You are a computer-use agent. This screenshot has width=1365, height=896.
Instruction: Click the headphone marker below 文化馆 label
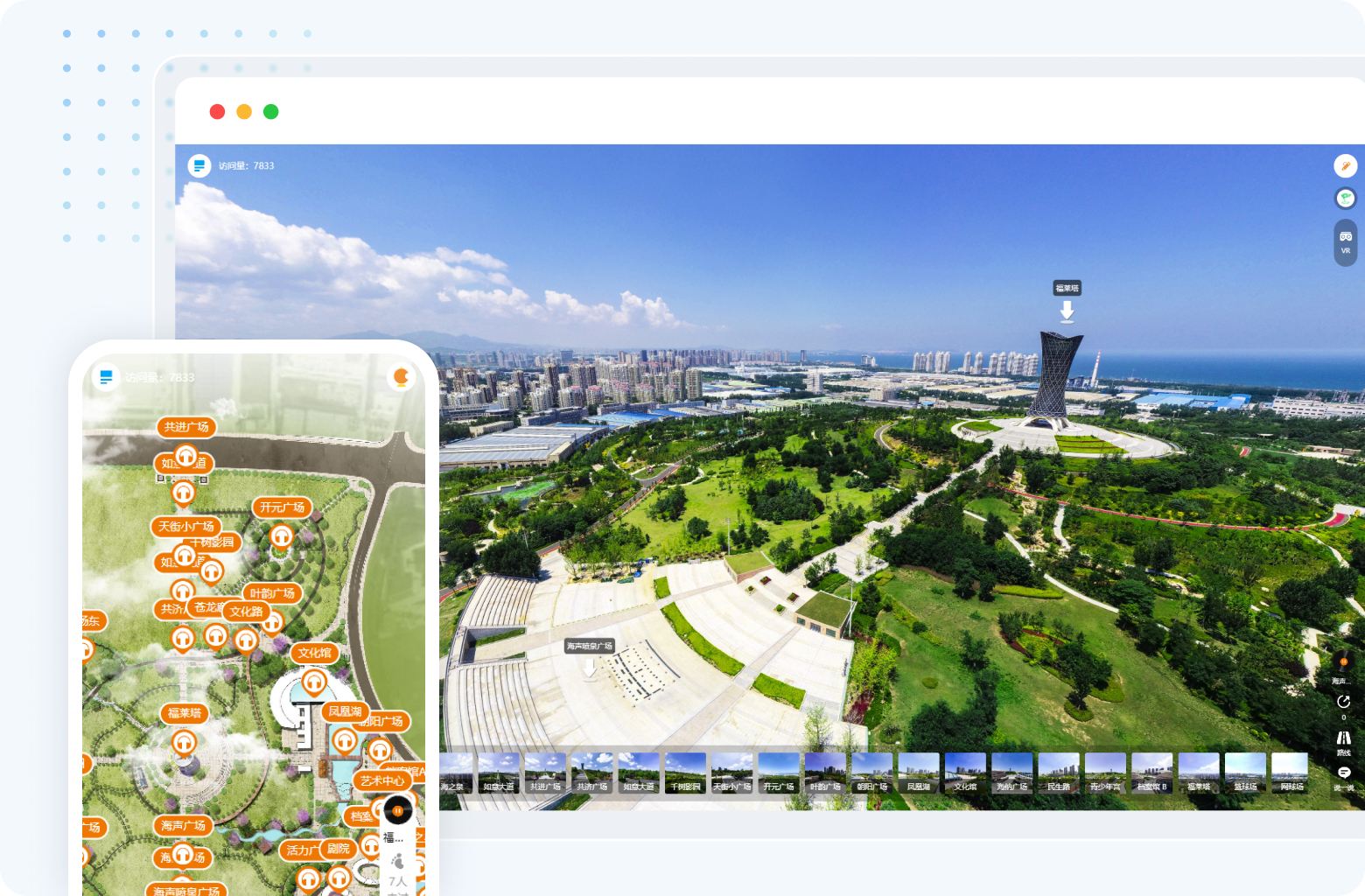[x=314, y=682]
